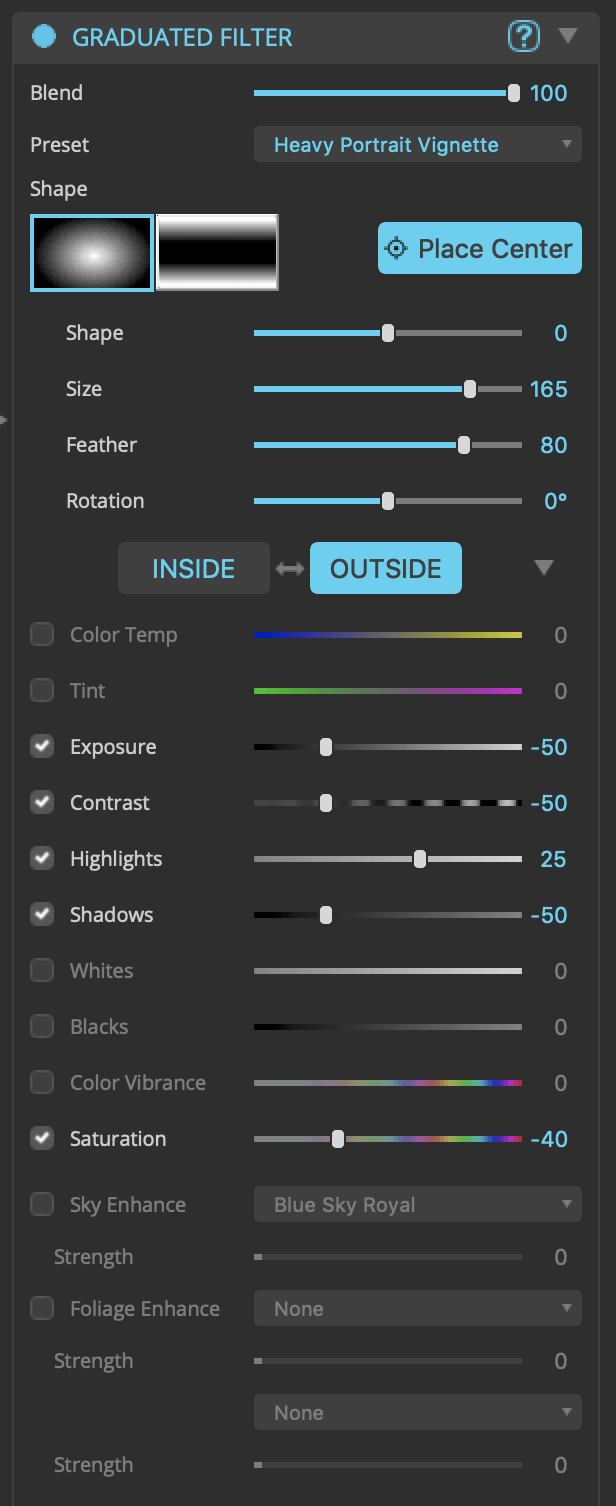Open the Blue Sky Royal dropdown
This screenshot has width=616, height=1506.
[418, 1205]
